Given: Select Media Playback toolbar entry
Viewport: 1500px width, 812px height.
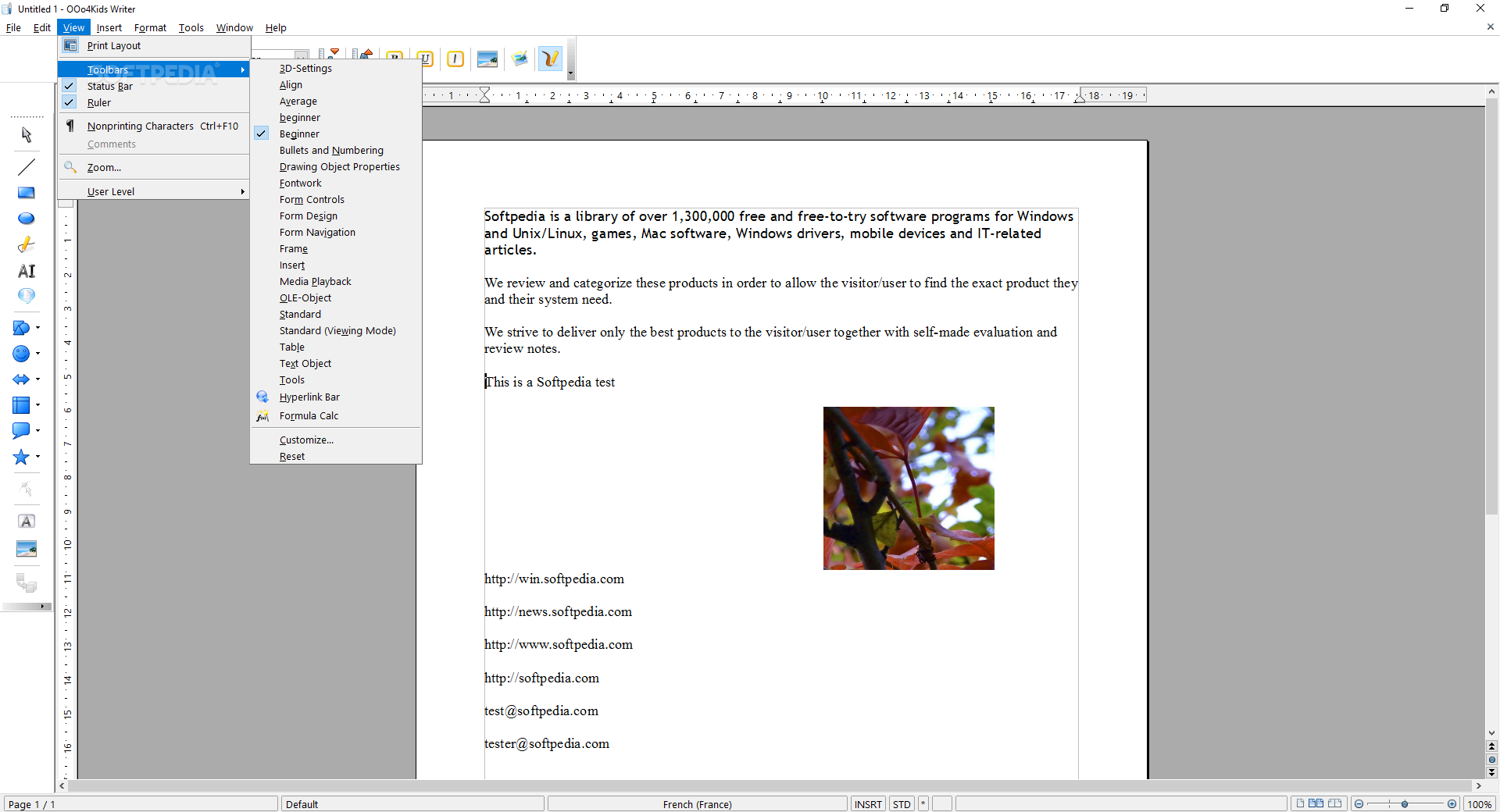Looking at the screenshot, I should coord(336,281).
